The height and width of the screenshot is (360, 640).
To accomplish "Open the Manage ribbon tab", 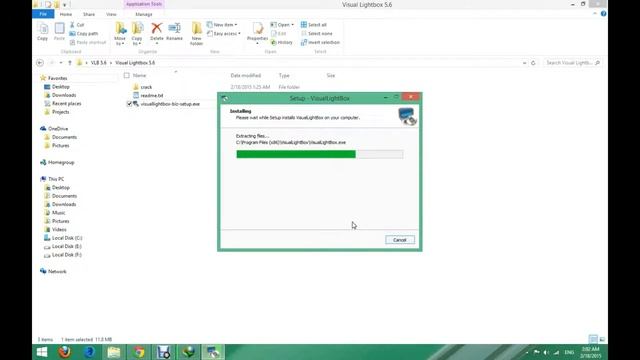I will pos(144,14).
